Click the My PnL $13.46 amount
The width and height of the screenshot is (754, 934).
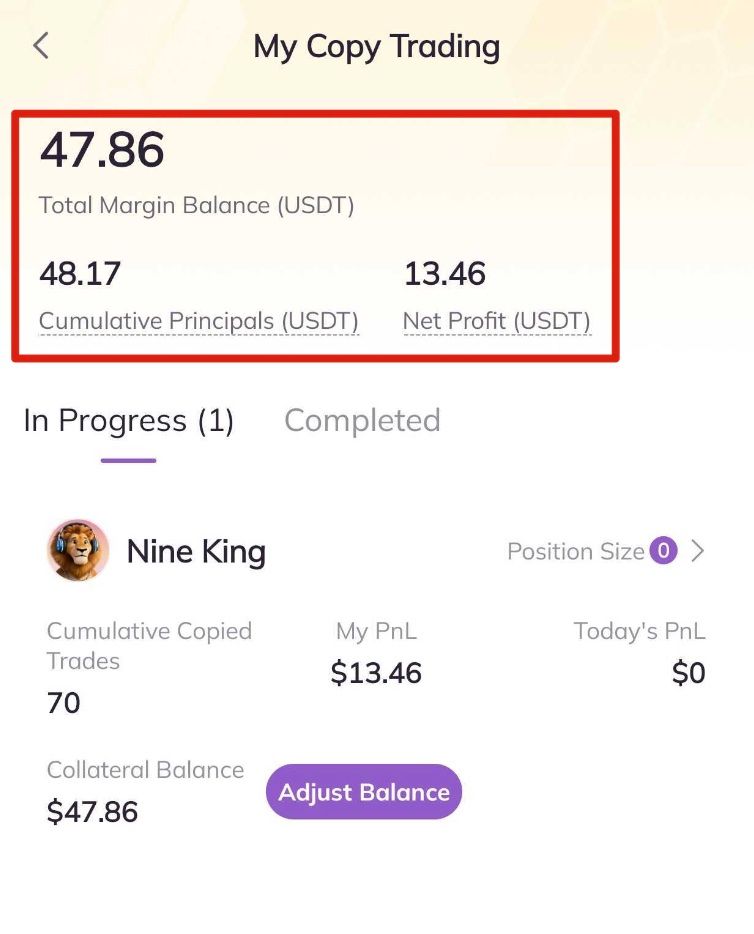coord(376,674)
